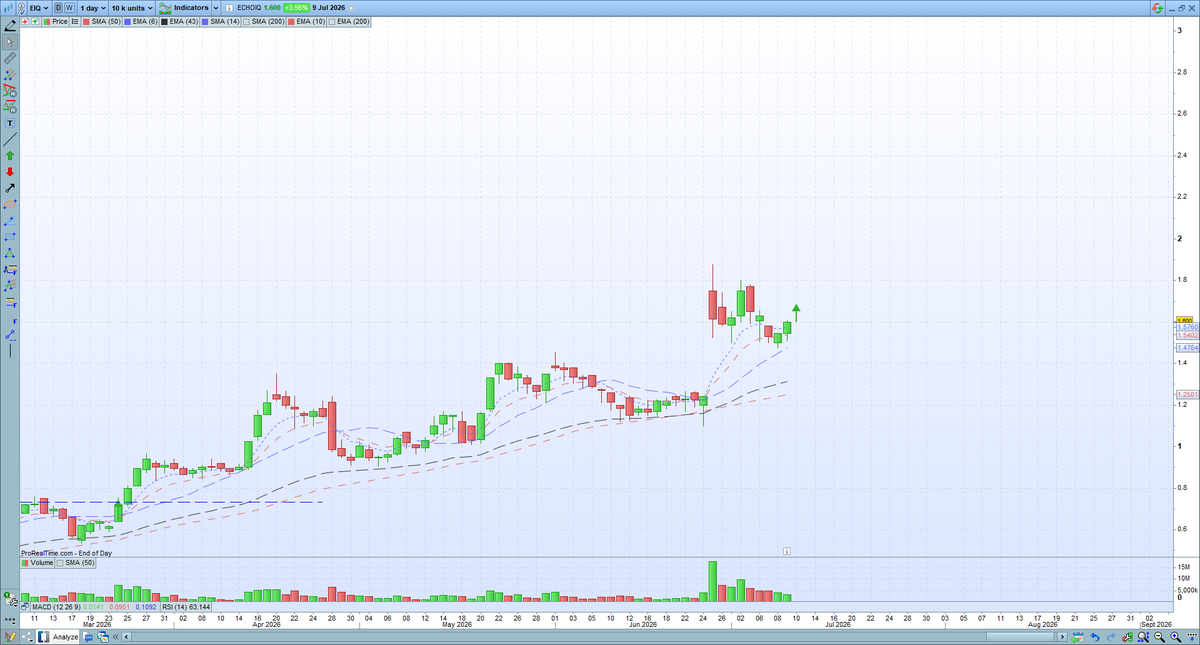Click the zoom in magnifier icon
Viewport: 1200px width, 645px height.
(x=1175, y=637)
